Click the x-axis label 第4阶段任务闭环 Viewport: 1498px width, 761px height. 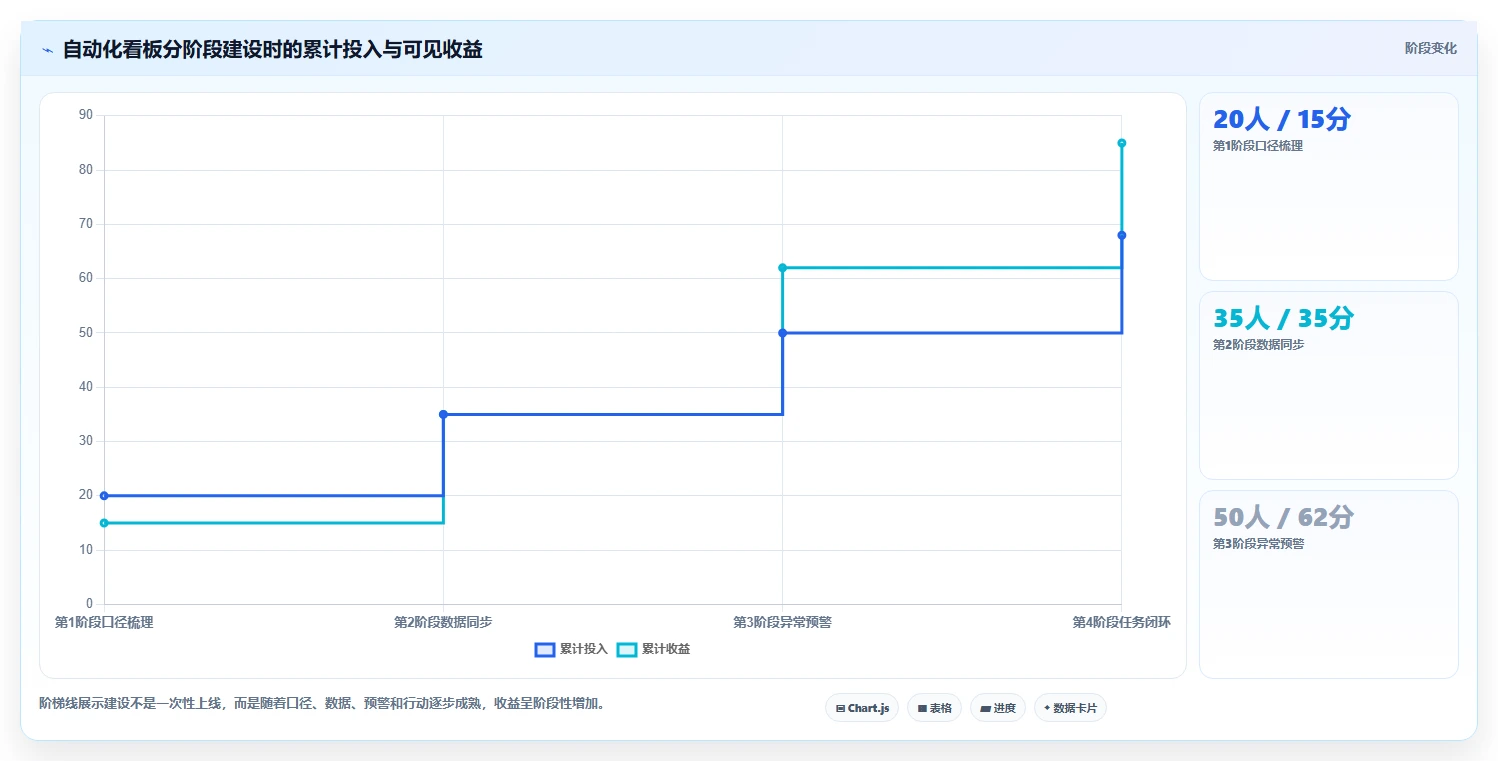point(1121,622)
